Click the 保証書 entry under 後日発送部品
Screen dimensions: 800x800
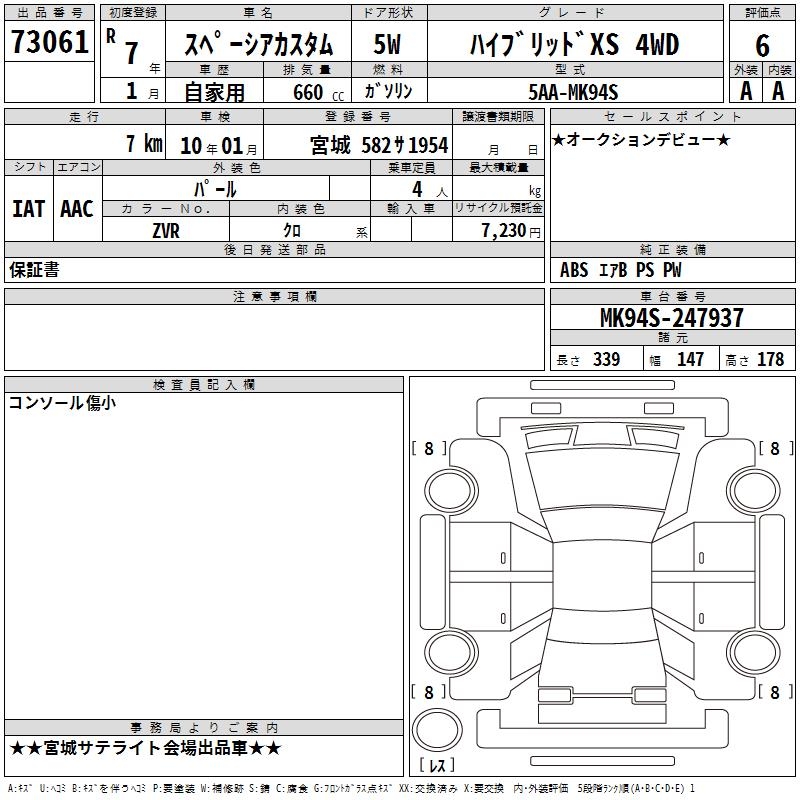point(34,270)
